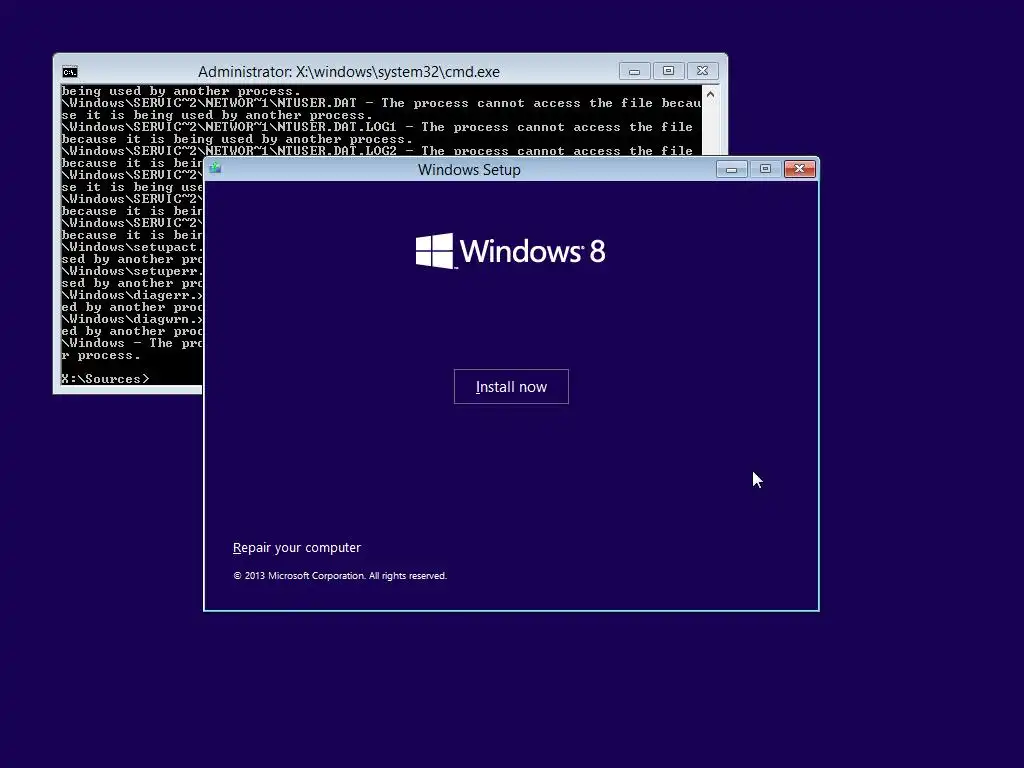Open the cmd.exe window system menu icon
The image size is (1024, 768).
(70, 72)
